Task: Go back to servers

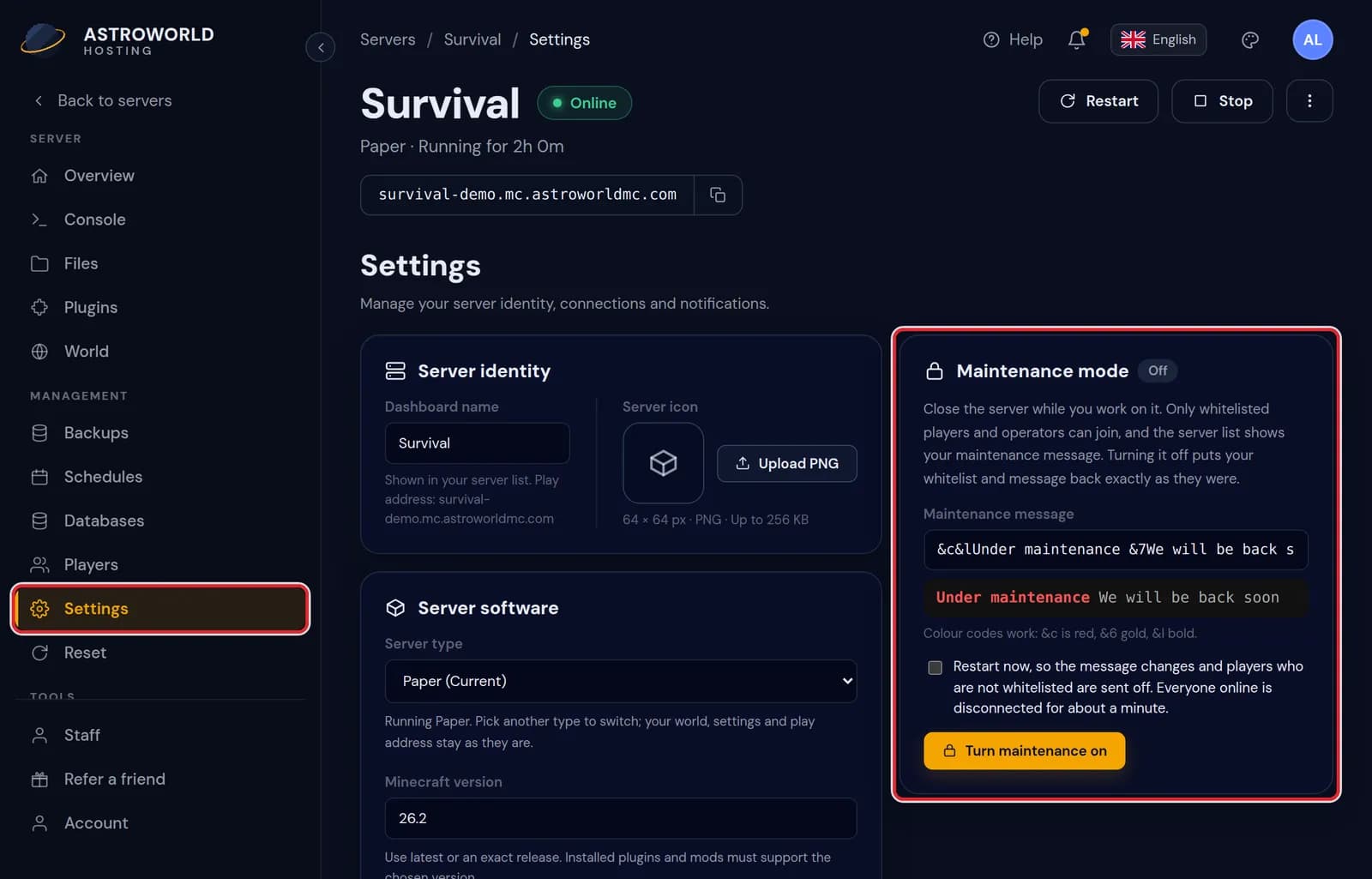Action: click(102, 100)
